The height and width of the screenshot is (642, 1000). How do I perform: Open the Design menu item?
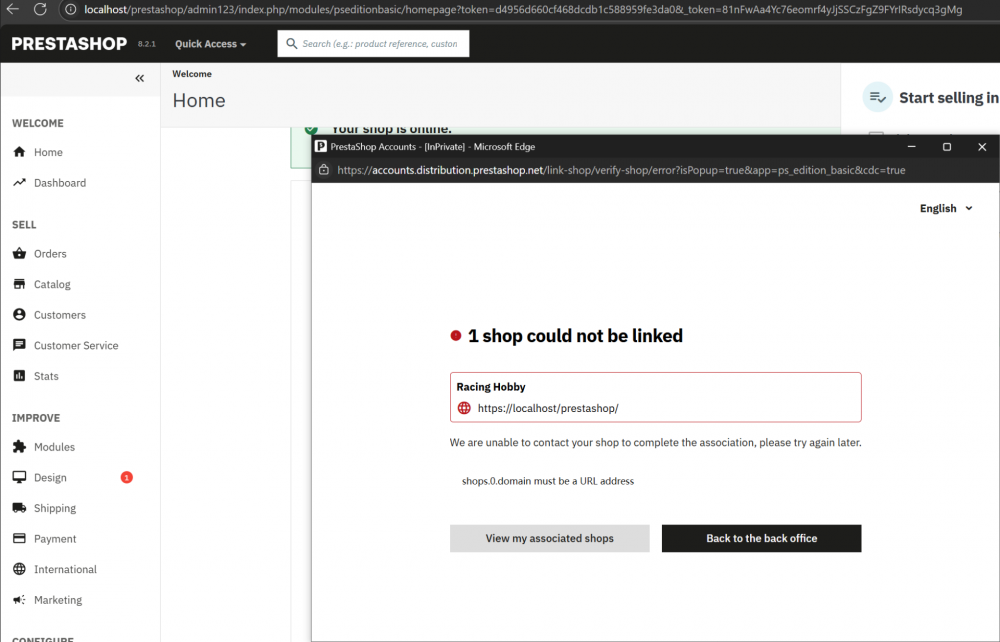click(x=50, y=478)
